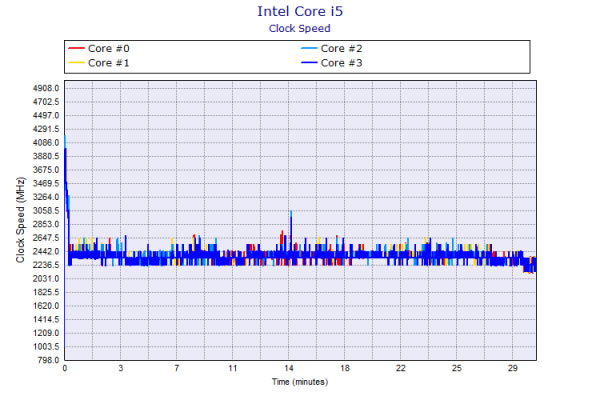Click the 3469.5 y-axis value
This screenshot has width=600, height=400.
pos(46,183)
